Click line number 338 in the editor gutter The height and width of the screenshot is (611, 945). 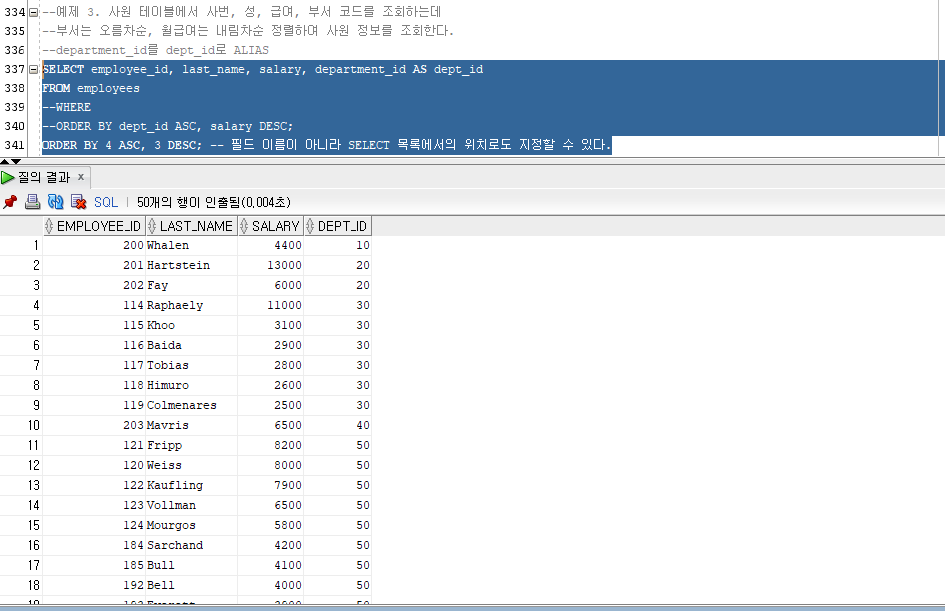[x=14, y=88]
